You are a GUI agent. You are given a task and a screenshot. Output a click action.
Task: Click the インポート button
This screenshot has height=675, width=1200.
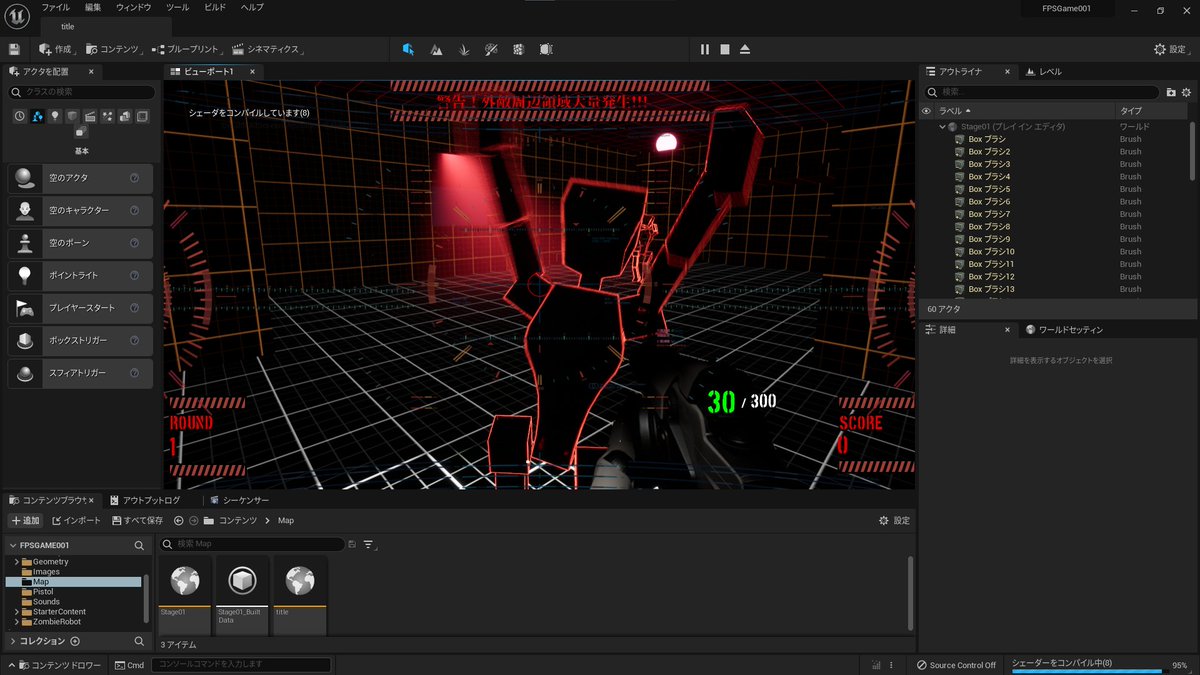click(x=76, y=521)
